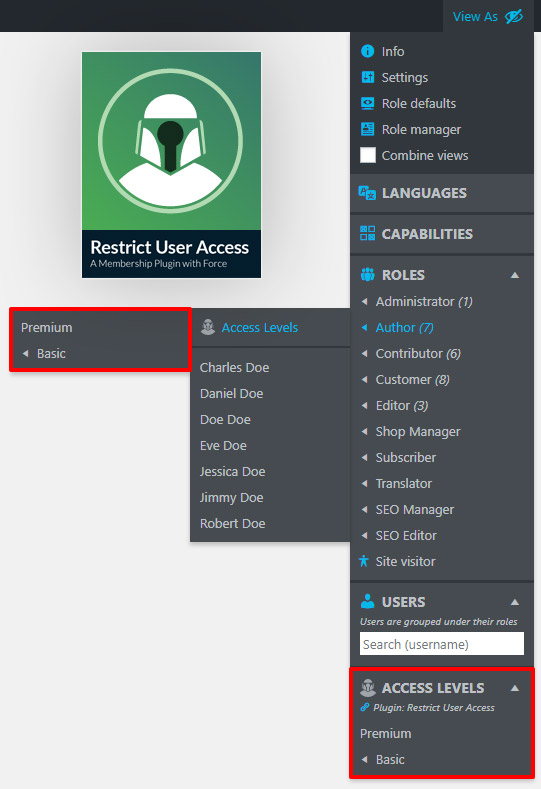Image resolution: width=541 pixels, height=789 pixels.
Task: Click the Users person icon
Action: 368,601
